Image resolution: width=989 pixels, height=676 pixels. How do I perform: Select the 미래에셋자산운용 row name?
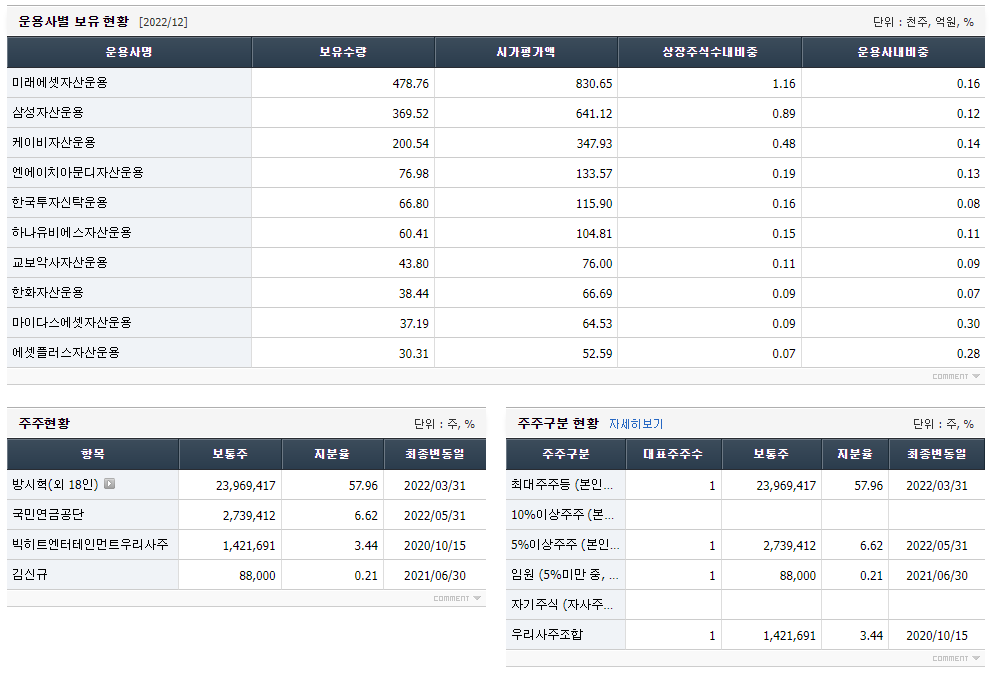tap(60, 83)
